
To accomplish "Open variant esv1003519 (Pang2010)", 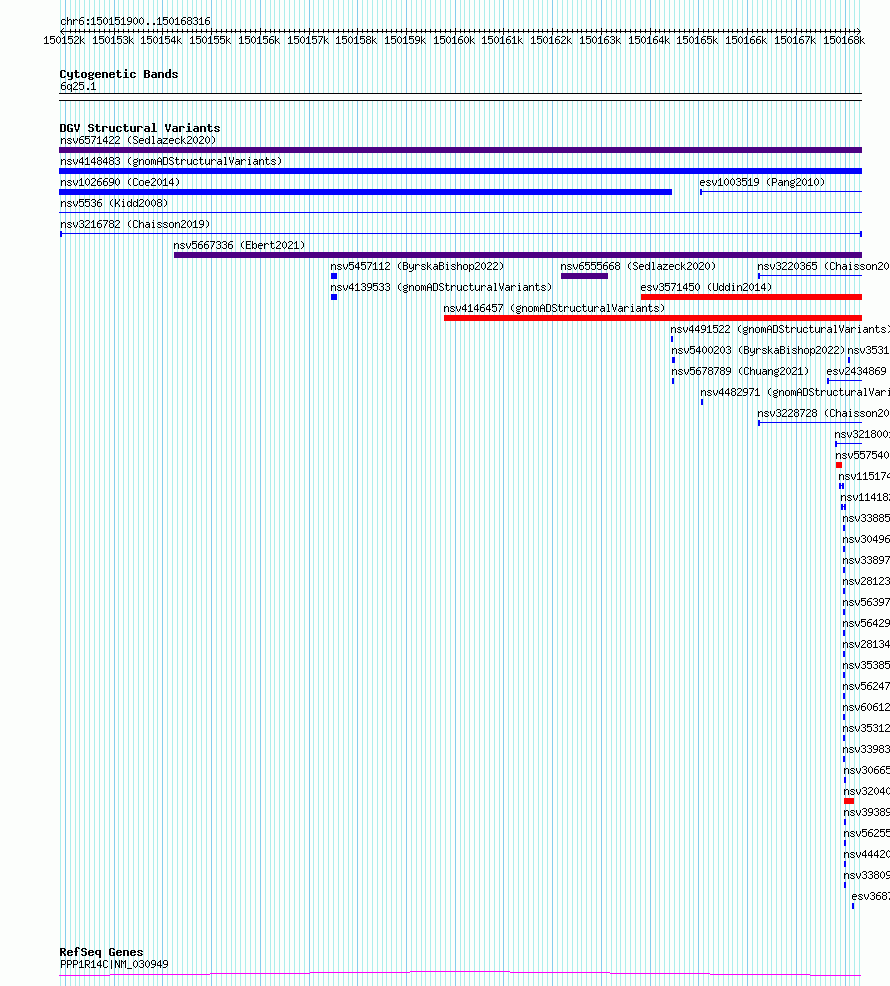I will (762, 182).
